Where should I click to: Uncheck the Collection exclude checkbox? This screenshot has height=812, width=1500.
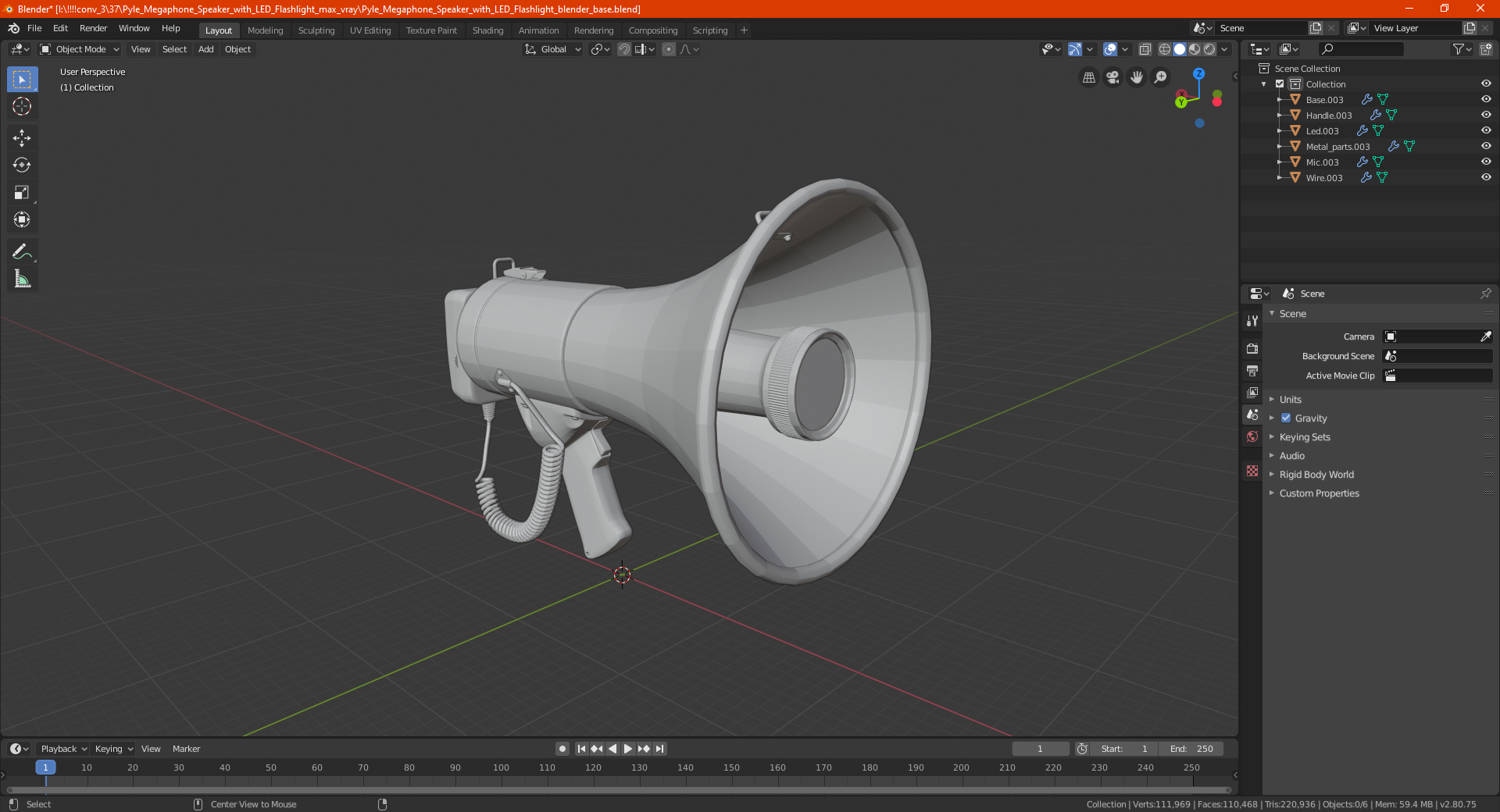click(x=1280, y=84)
